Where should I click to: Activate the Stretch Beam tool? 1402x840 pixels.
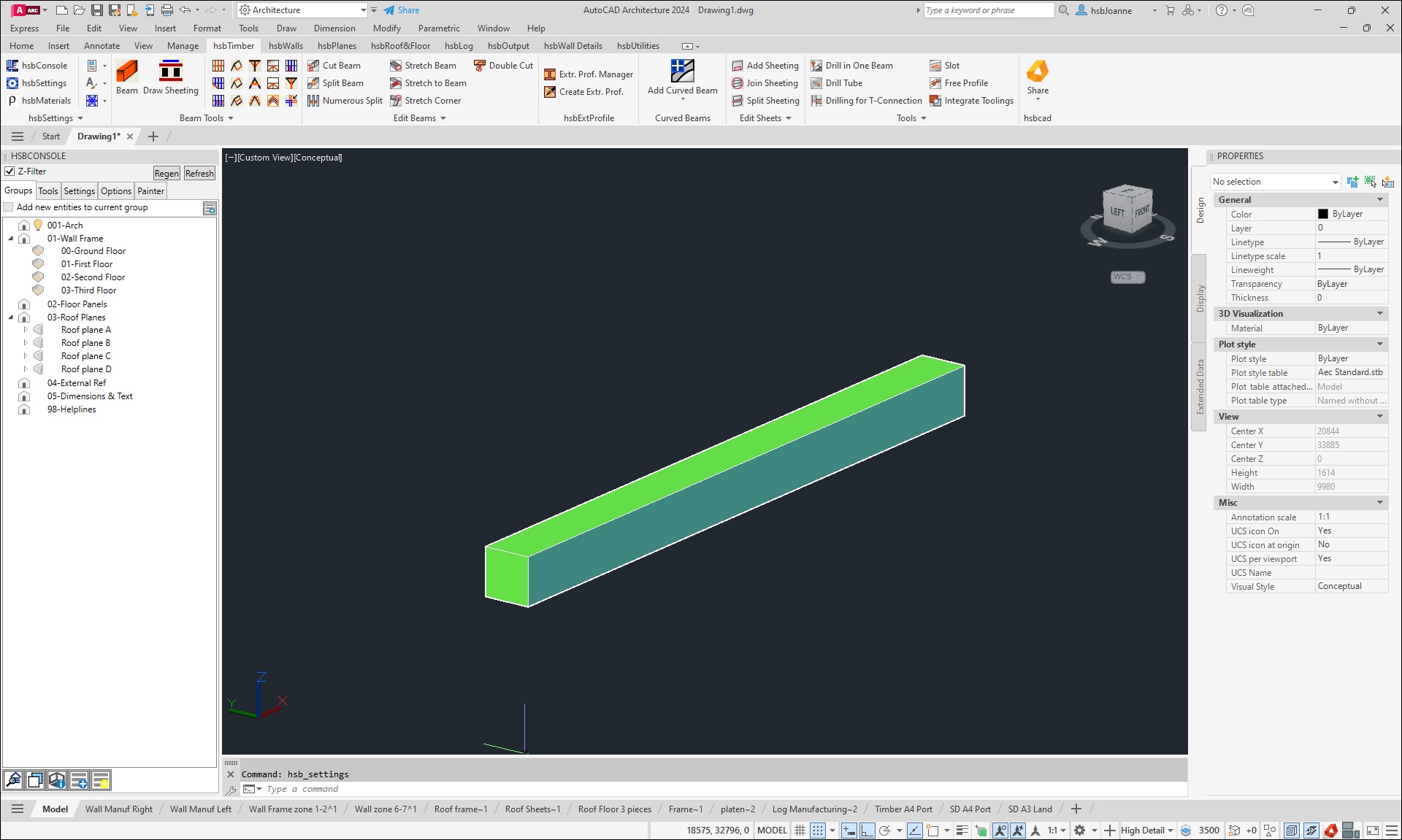423,66
